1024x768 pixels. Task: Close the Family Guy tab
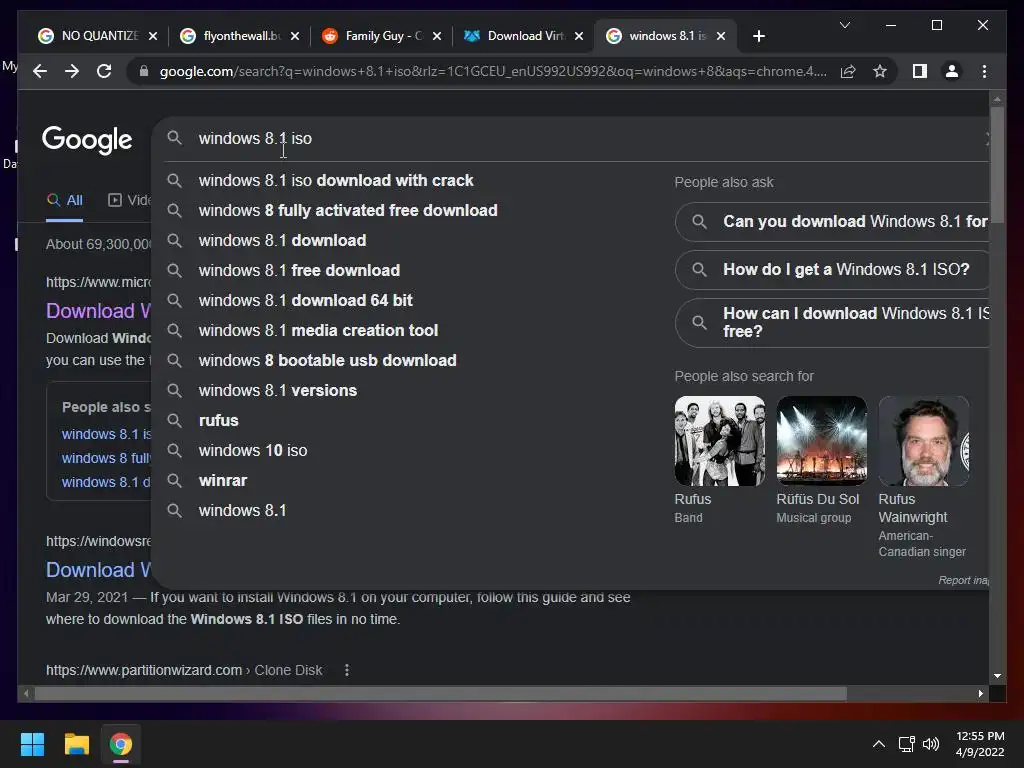[437, 36]
